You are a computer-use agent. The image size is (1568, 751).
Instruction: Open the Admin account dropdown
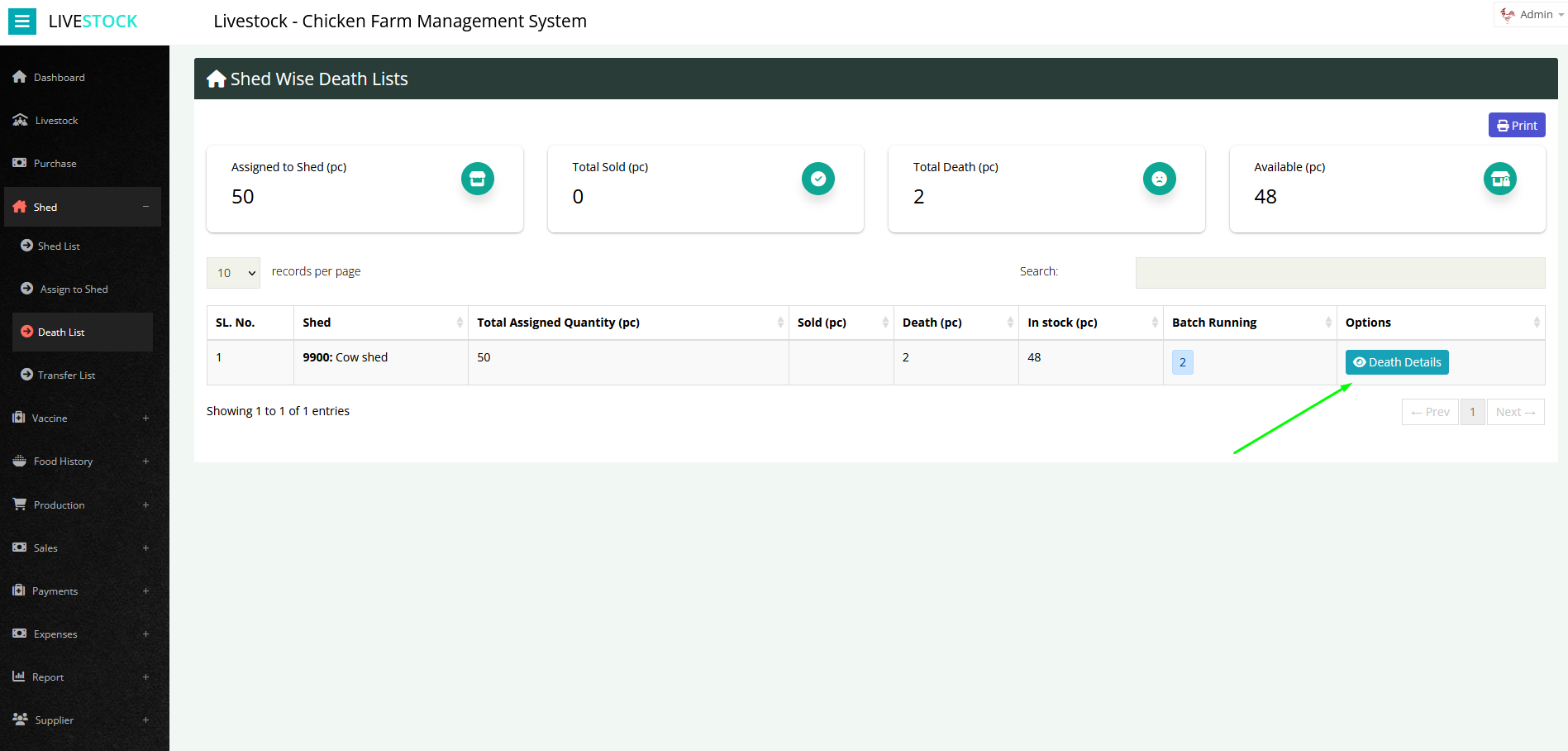tap(1531, 14)
